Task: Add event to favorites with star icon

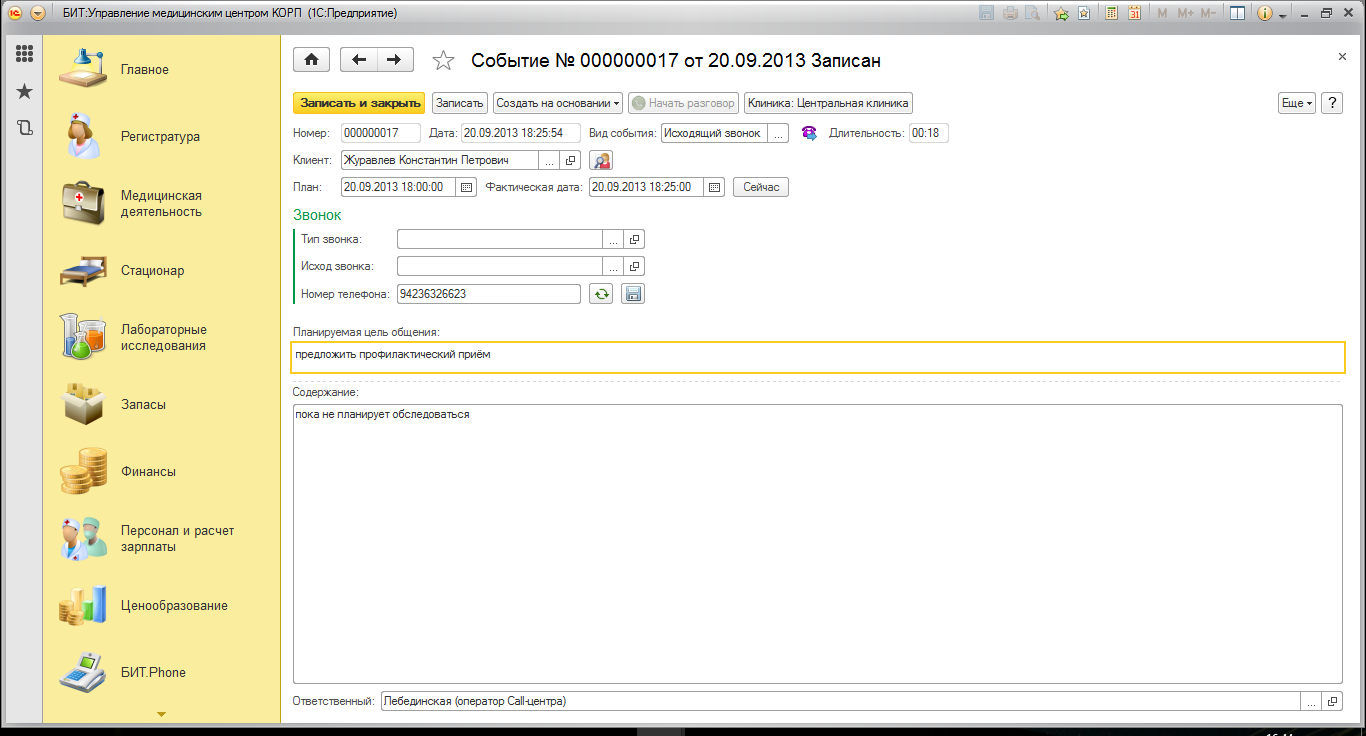Action: point(443,61)
